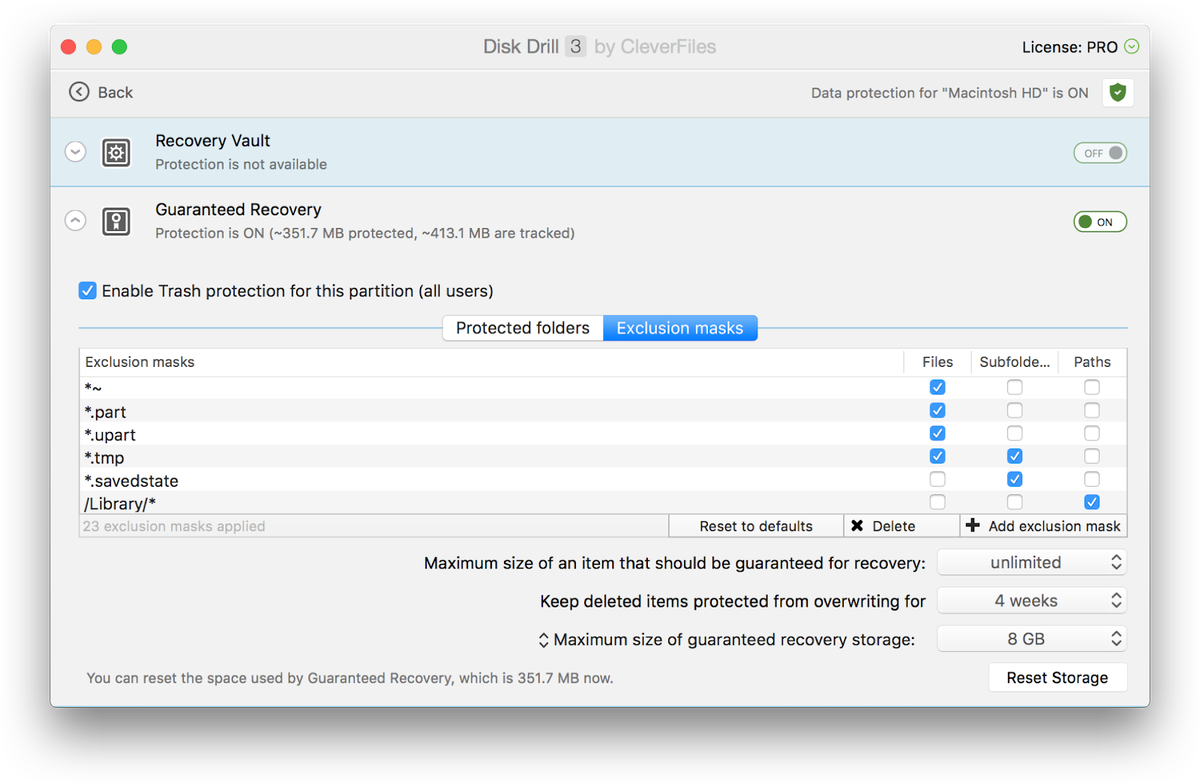Expand the Recovery Vault section chevron
Image resolution: width=1200 pixels, height=783 pixels.
click(75, 152)
